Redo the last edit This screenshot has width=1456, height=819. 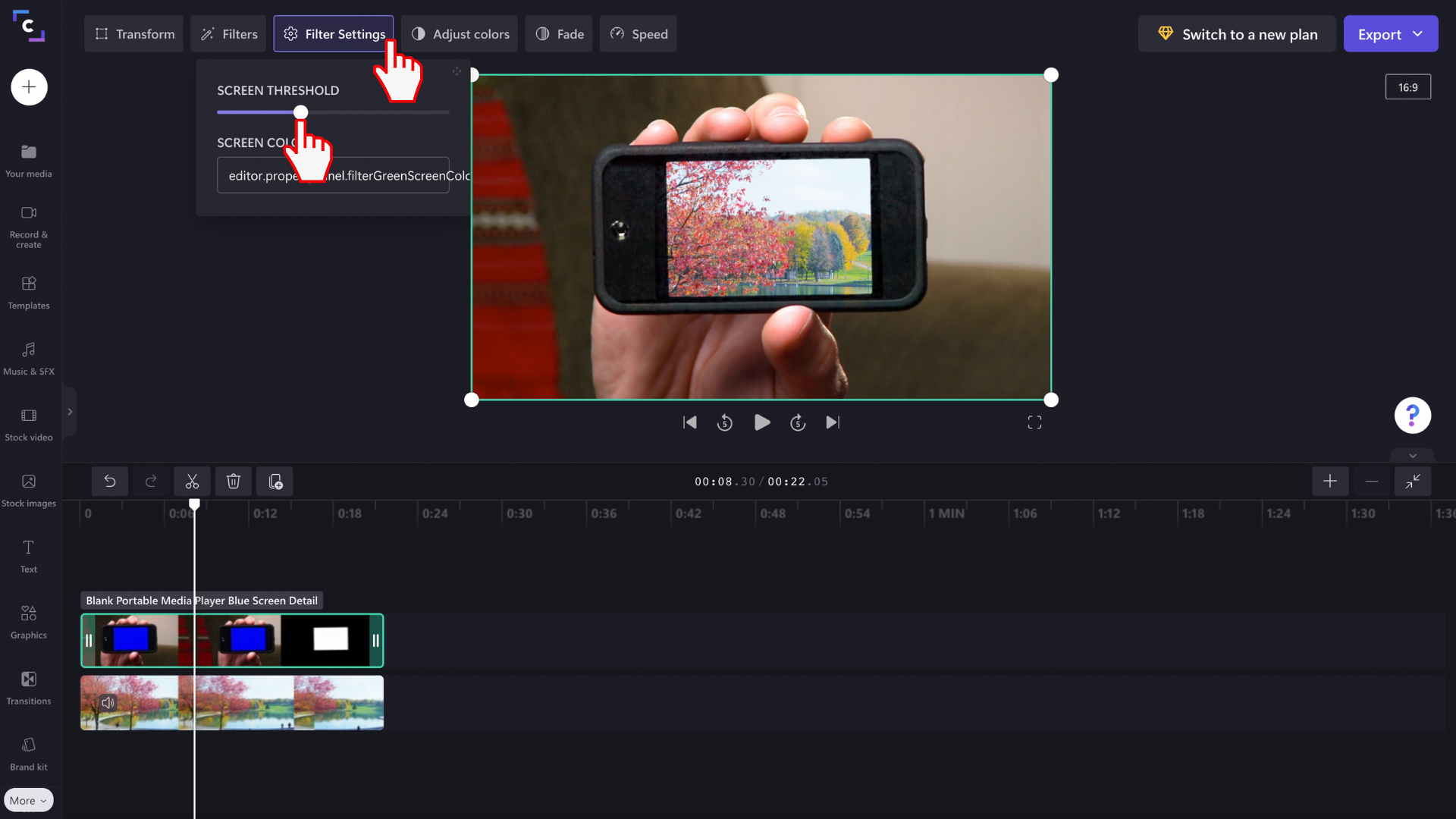tap(150, 481)
